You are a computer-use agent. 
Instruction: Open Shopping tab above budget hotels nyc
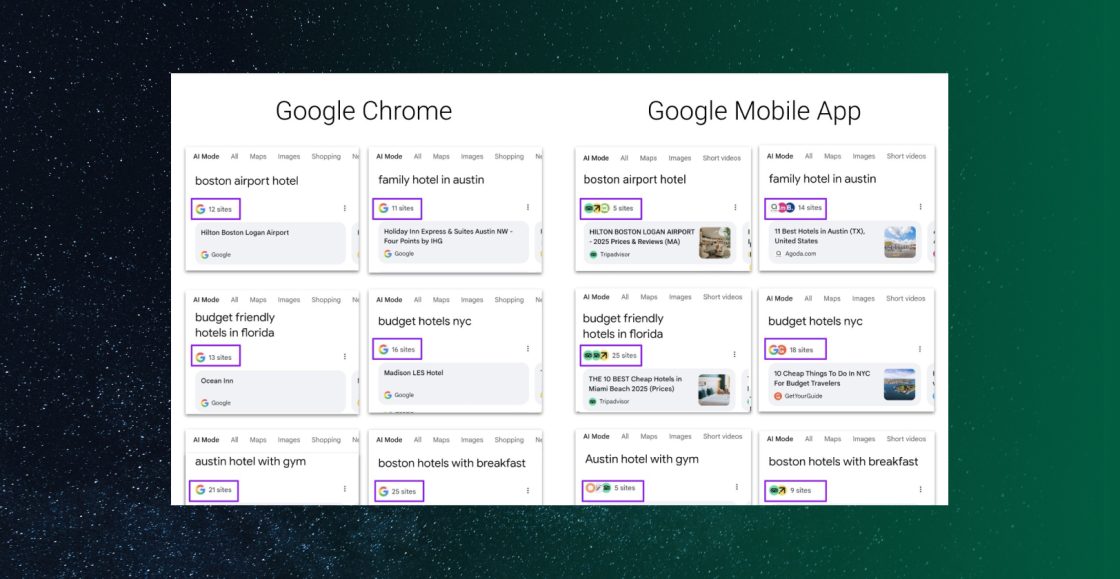pos(509,300)
